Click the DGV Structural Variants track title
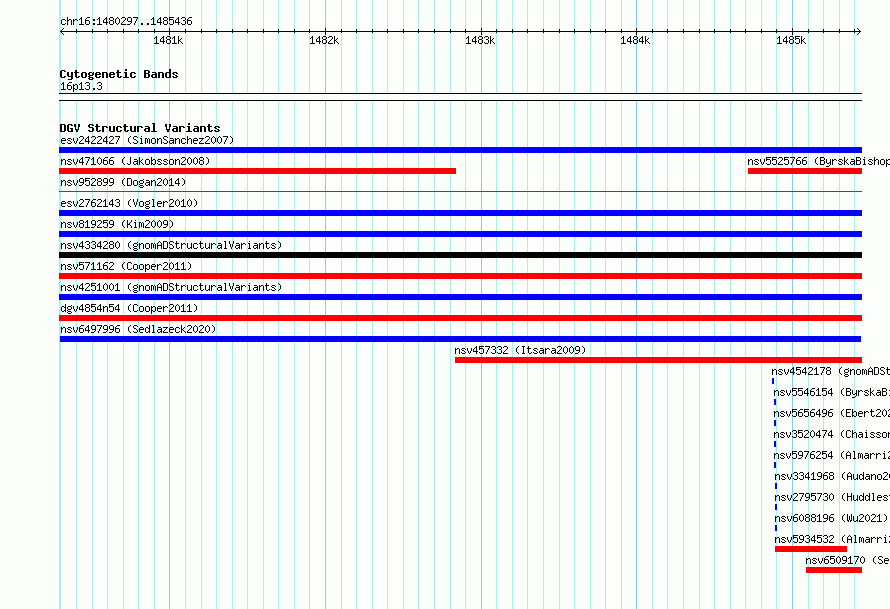The width and height of the screenshot is (890, 609). (140, 128)
